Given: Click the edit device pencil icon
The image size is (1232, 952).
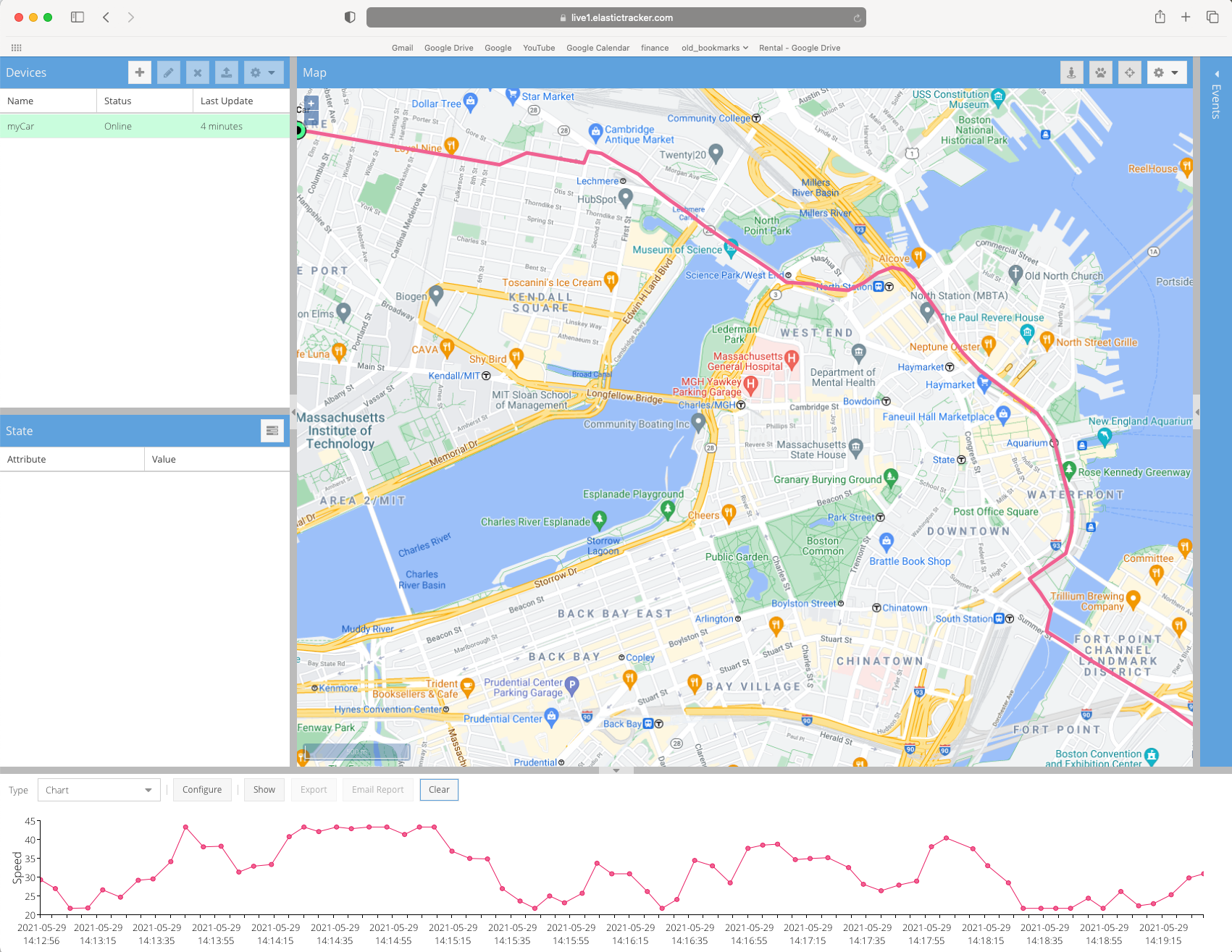Looking at the screenshot, I should pos(168,72).
